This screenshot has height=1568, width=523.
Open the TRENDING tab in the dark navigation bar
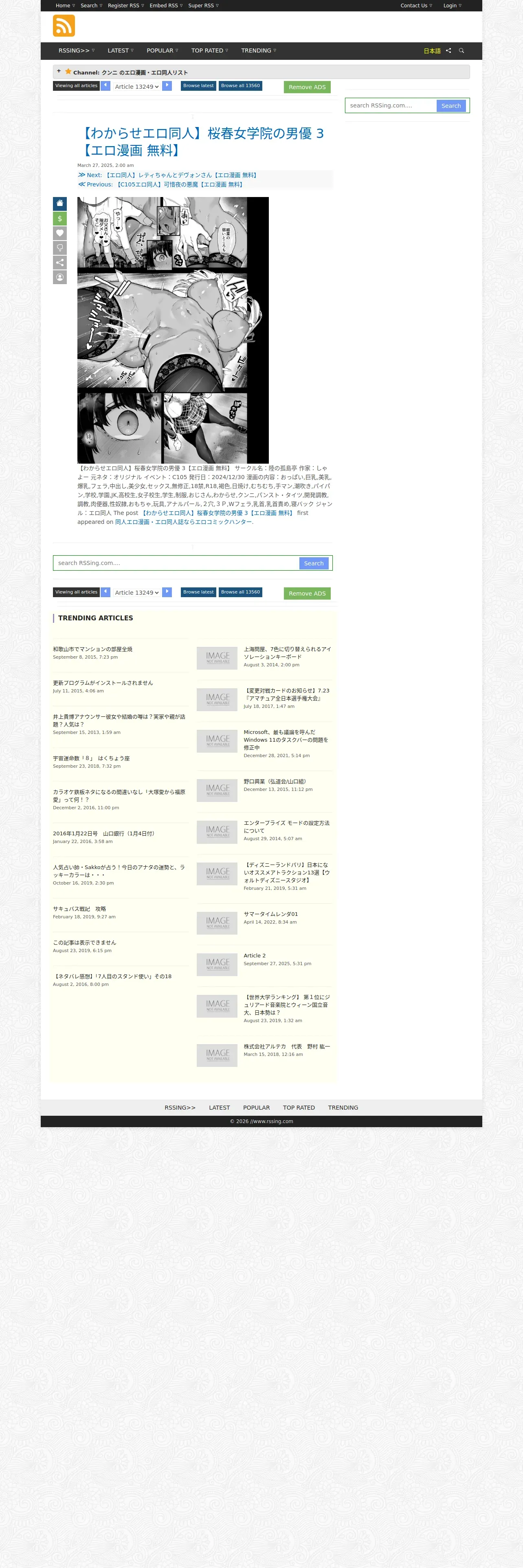point(259,50)
